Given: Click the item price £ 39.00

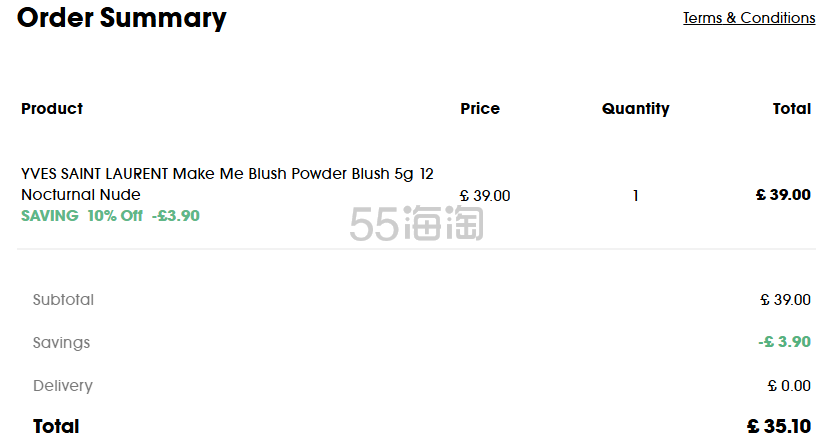Looking at the screenshot, I should (485, 196).
